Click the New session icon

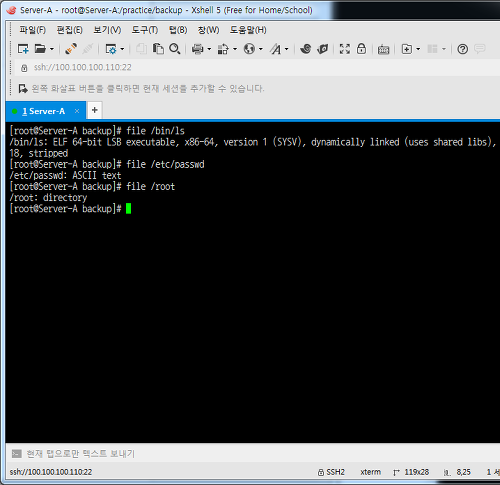pyautogui.click(x=23, y=49)
